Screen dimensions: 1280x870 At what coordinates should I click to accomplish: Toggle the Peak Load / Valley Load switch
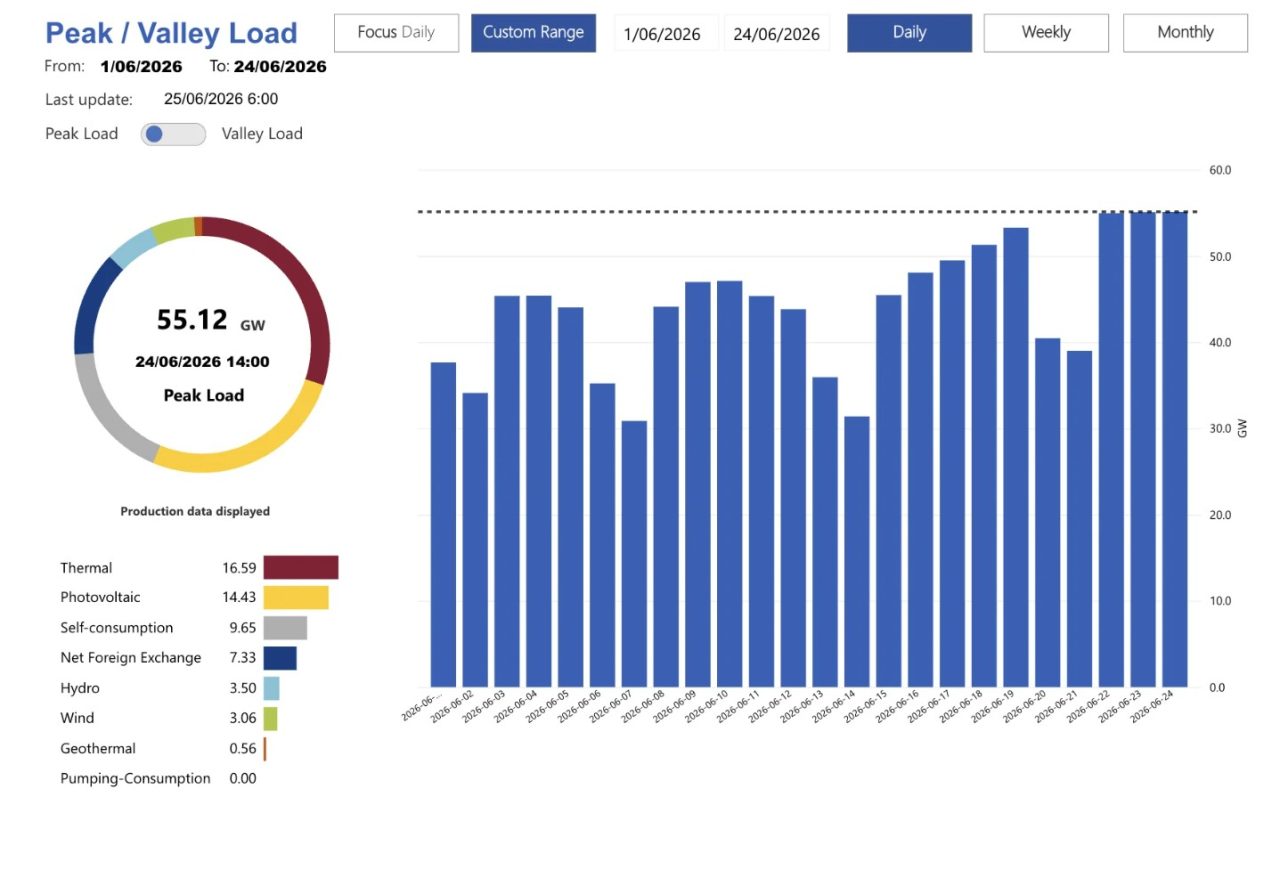(173, 134)
